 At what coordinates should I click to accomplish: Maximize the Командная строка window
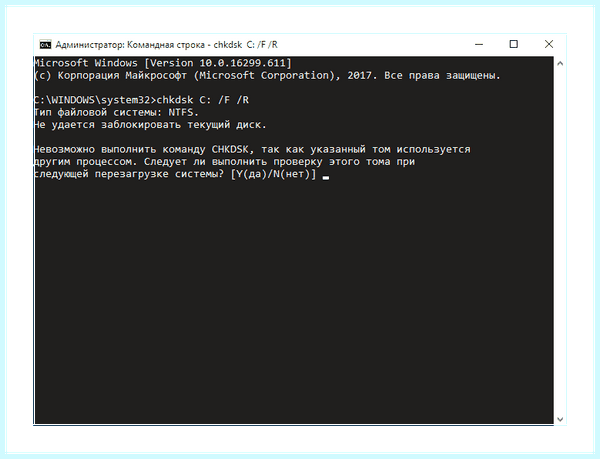[x=514, y=44]
